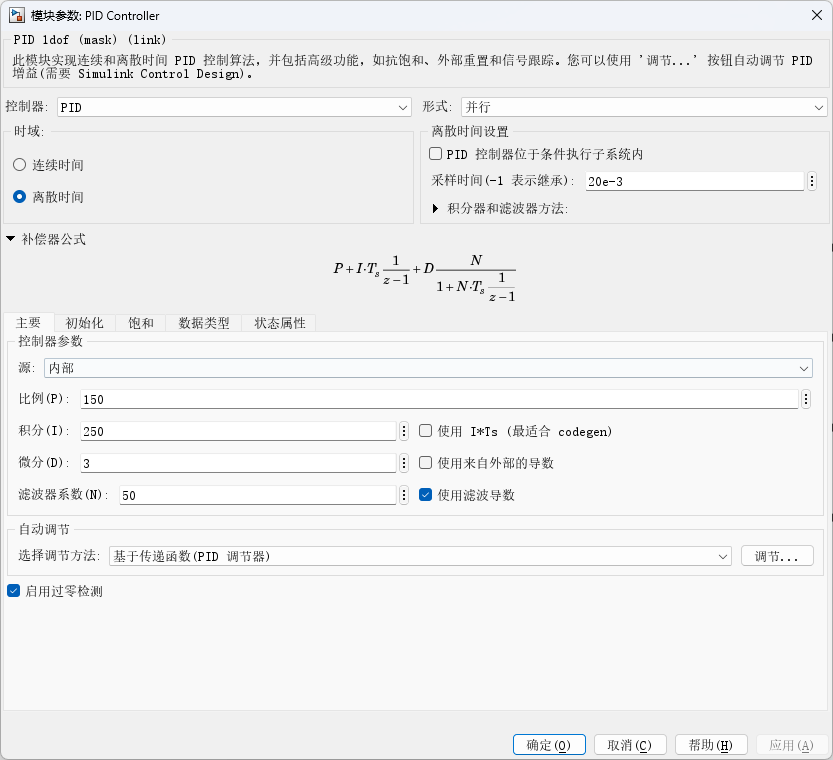Uncheck the 使用滤波导数 checkbox

point(426,495)
